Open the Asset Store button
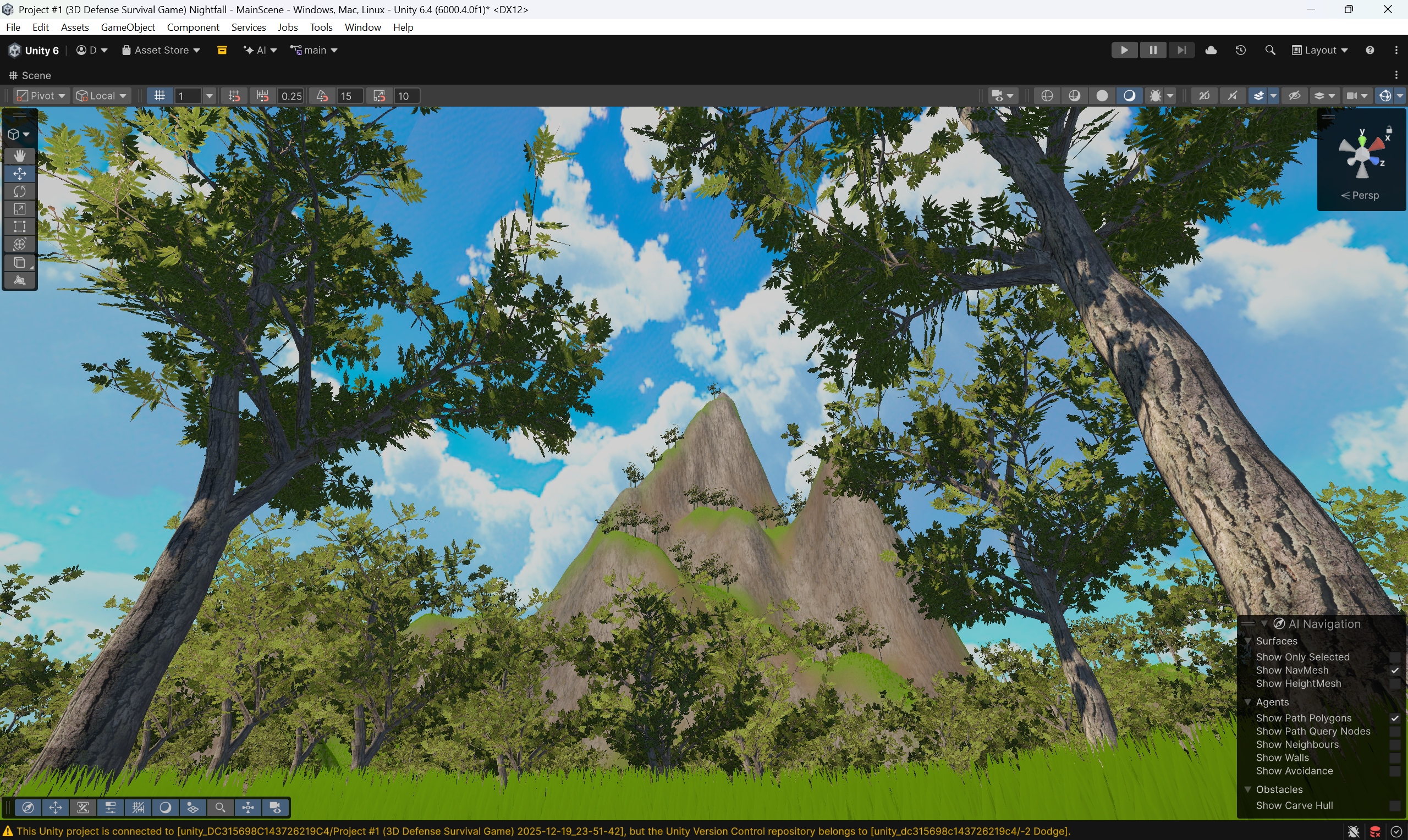1408x840 pixels. (161, 50)
